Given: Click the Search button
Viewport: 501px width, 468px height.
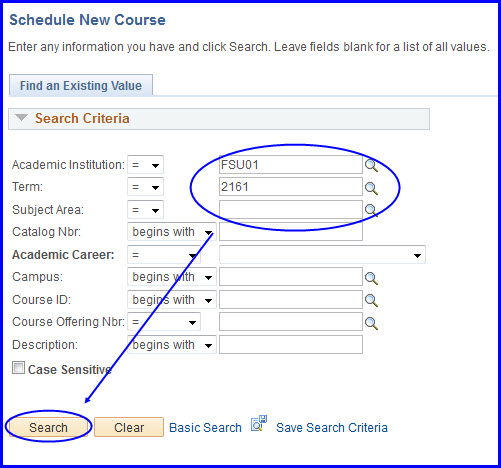Looking at the screenshot, I should pyautogui.click(x=48, y=427).
